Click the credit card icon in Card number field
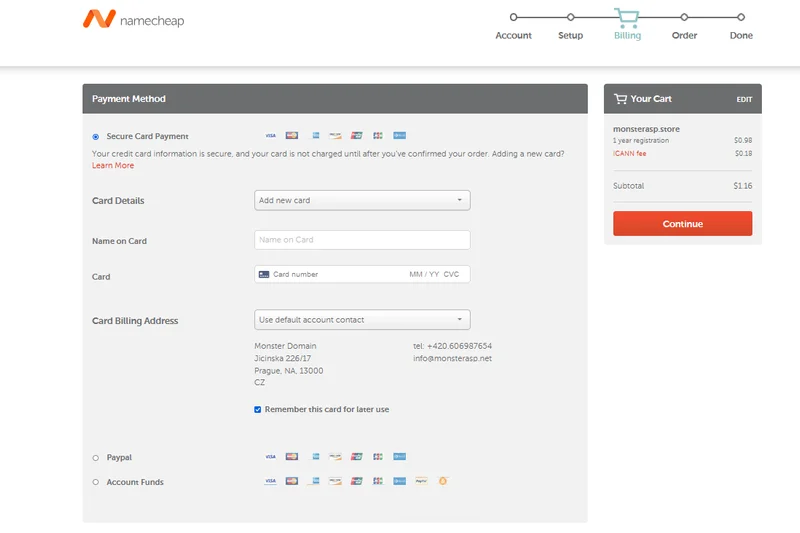Image resolution: width=800 pixels, height=533 pixels. click(264, 274)
